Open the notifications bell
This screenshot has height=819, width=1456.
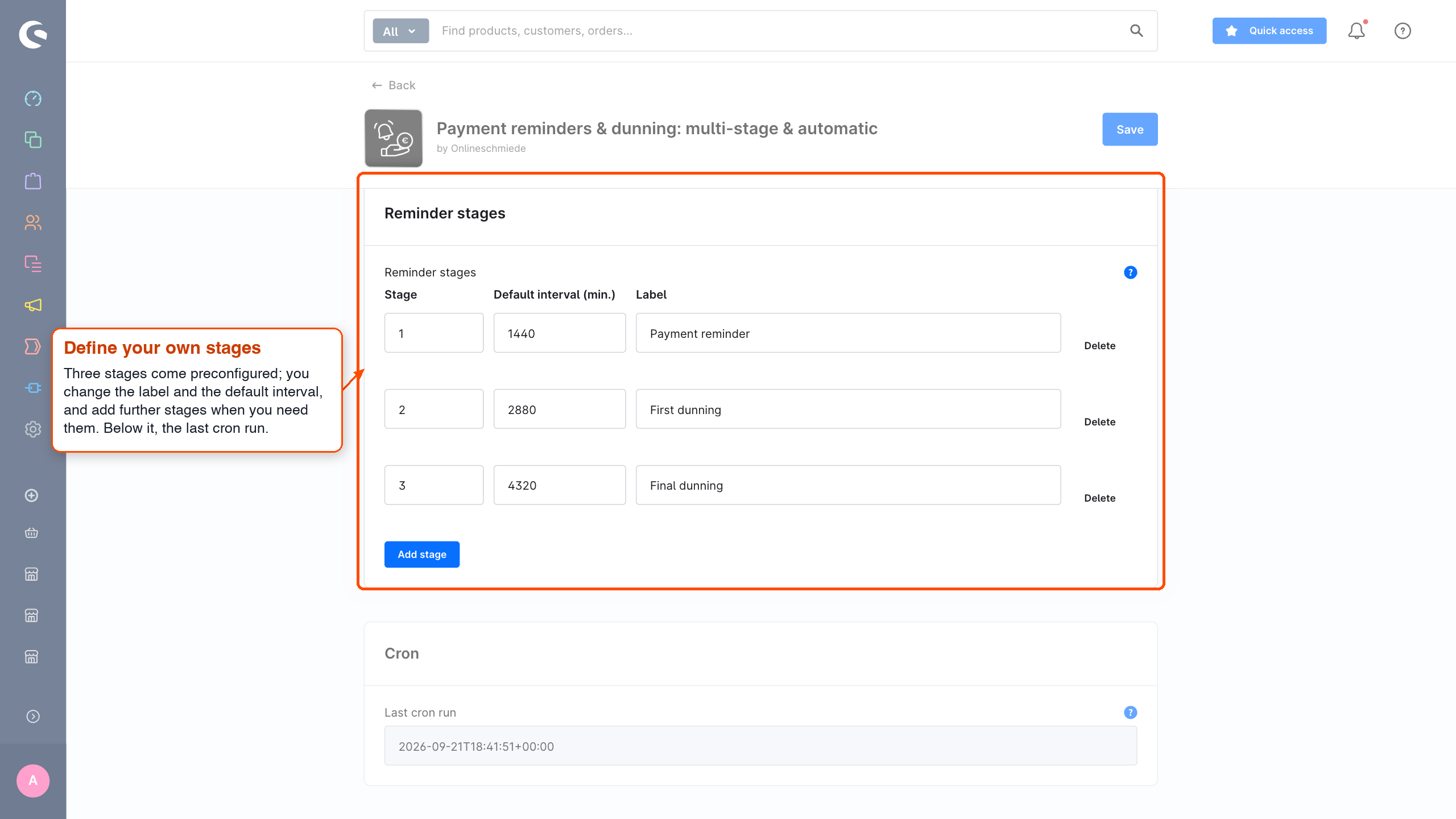(1356, 31)
